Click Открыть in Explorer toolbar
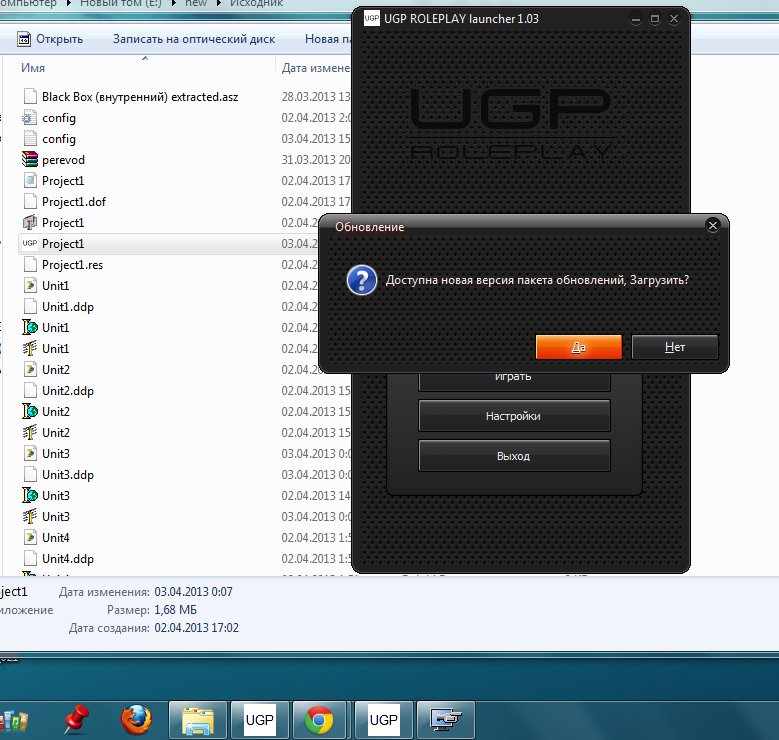The width and height of the screenshot is (779, 740). (x=50, y=39)
